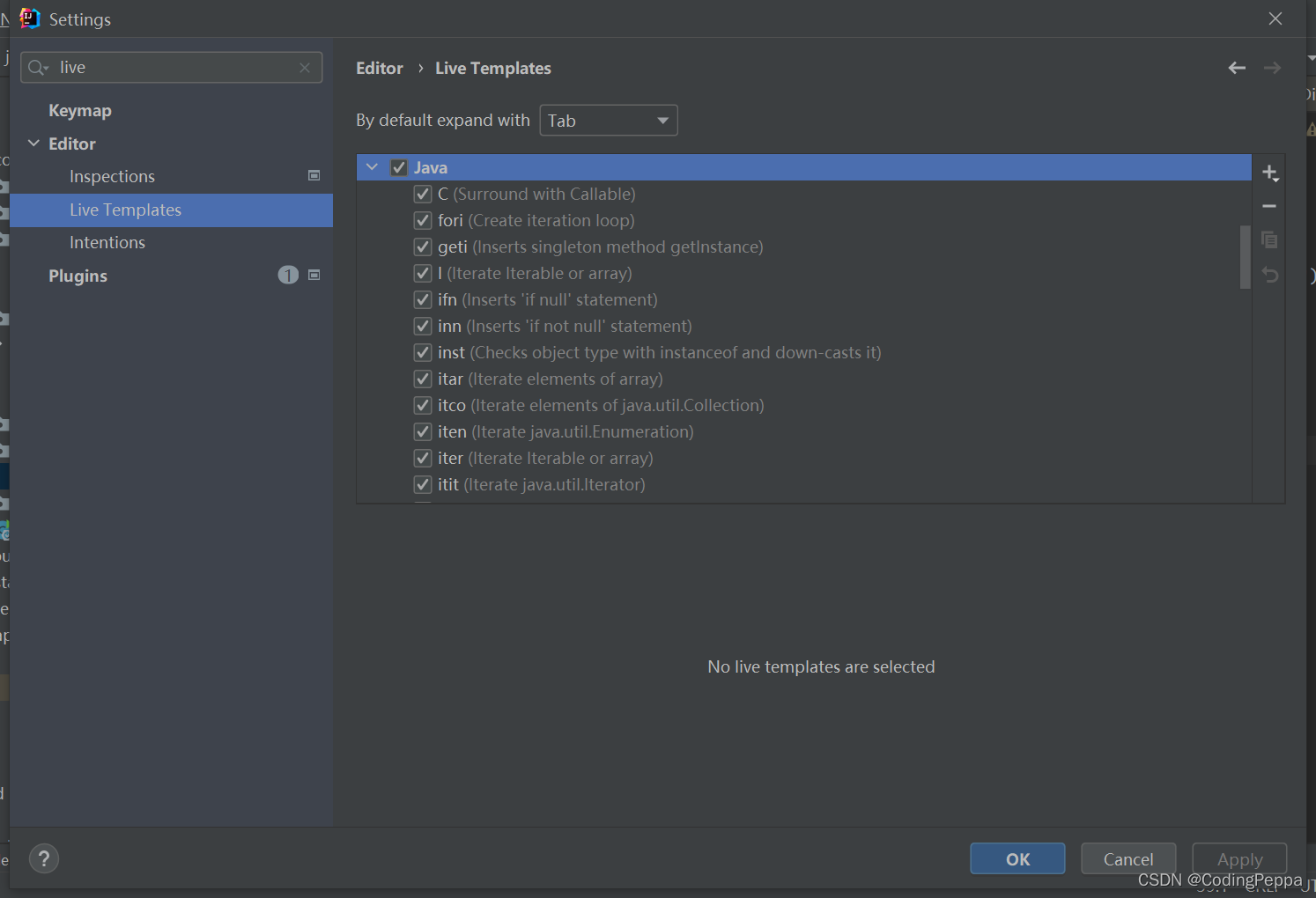Click the help question mark button
Image resolution: width=1316 pixels, height=898 pixels.
(44, 858)
